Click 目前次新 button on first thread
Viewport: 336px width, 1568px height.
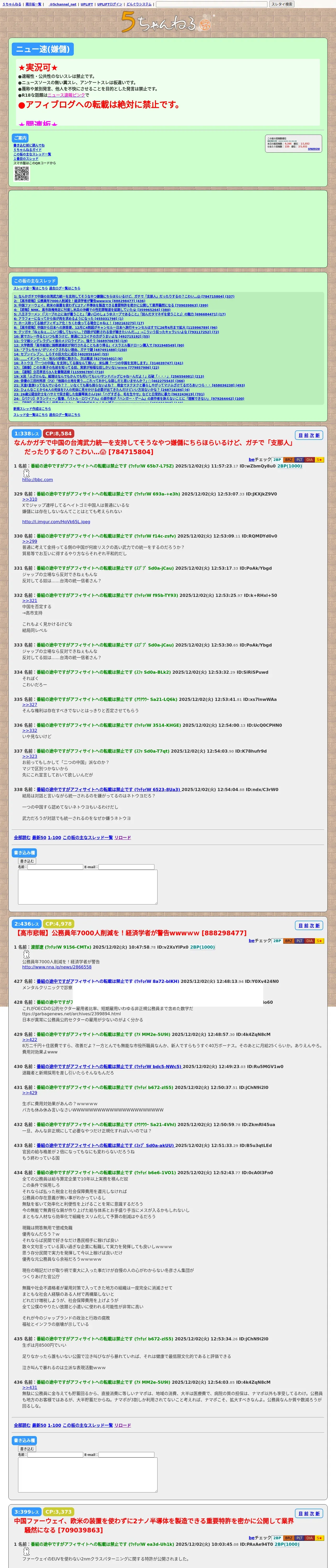(x=309, y=435)
